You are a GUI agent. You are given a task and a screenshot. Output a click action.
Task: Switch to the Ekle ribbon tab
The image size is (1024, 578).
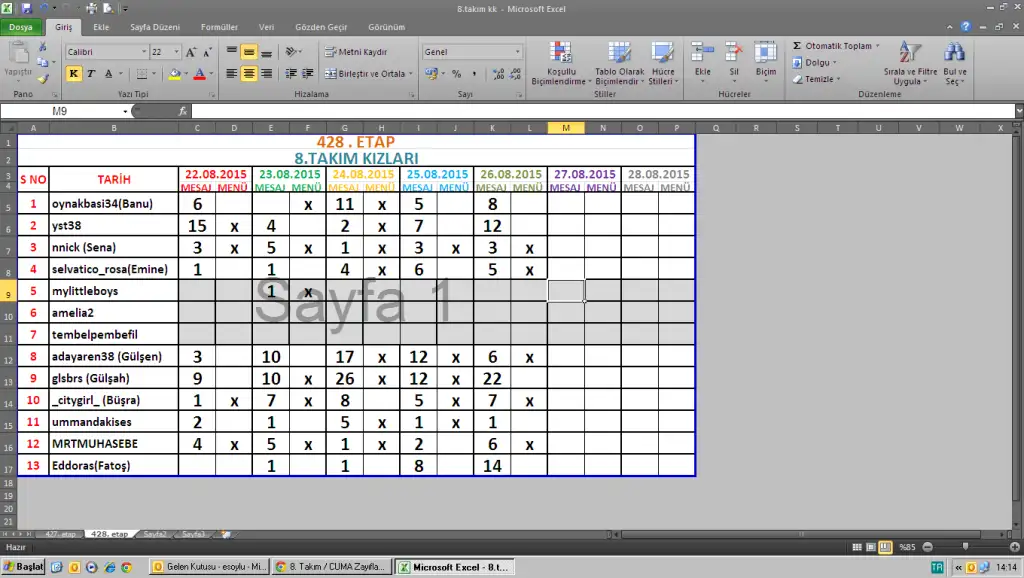[x=101, y=27]
